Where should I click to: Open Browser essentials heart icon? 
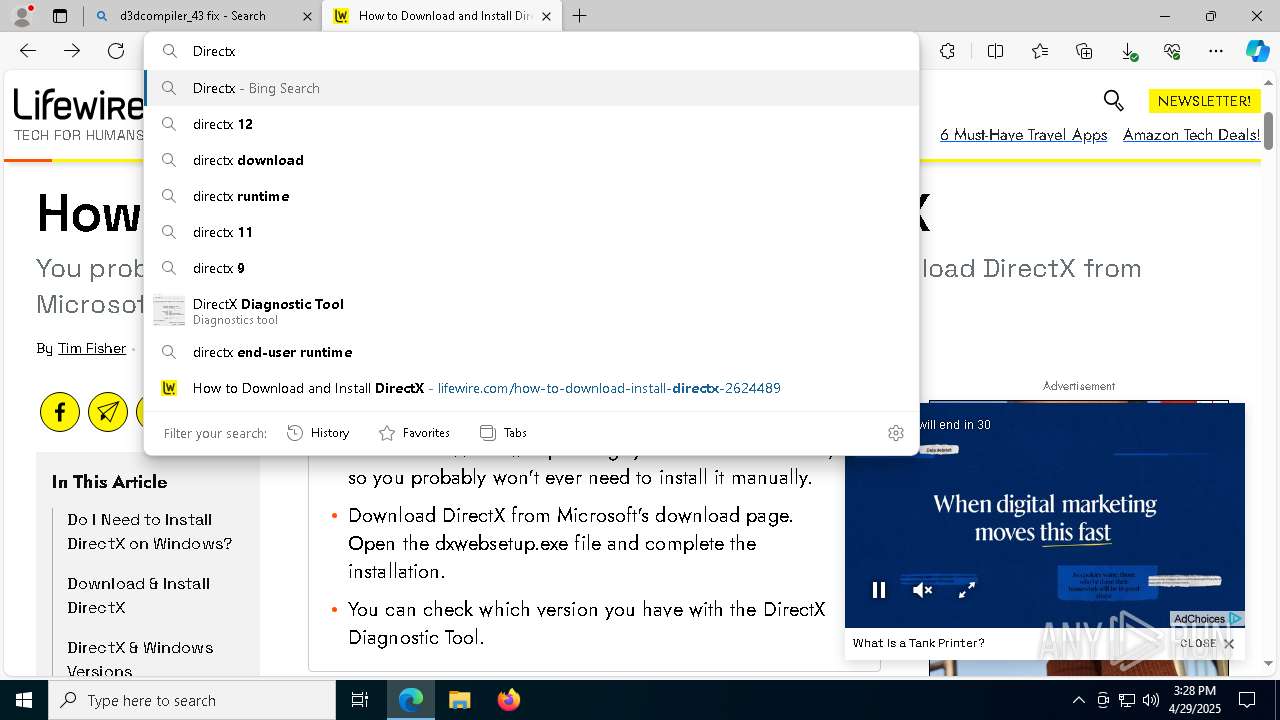[x=1172, y=51]
